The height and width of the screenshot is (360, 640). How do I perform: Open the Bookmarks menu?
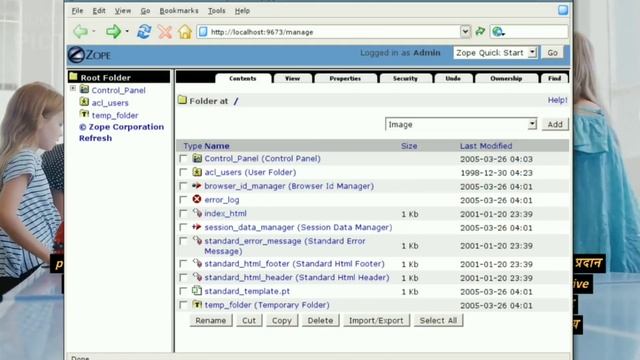179,11
